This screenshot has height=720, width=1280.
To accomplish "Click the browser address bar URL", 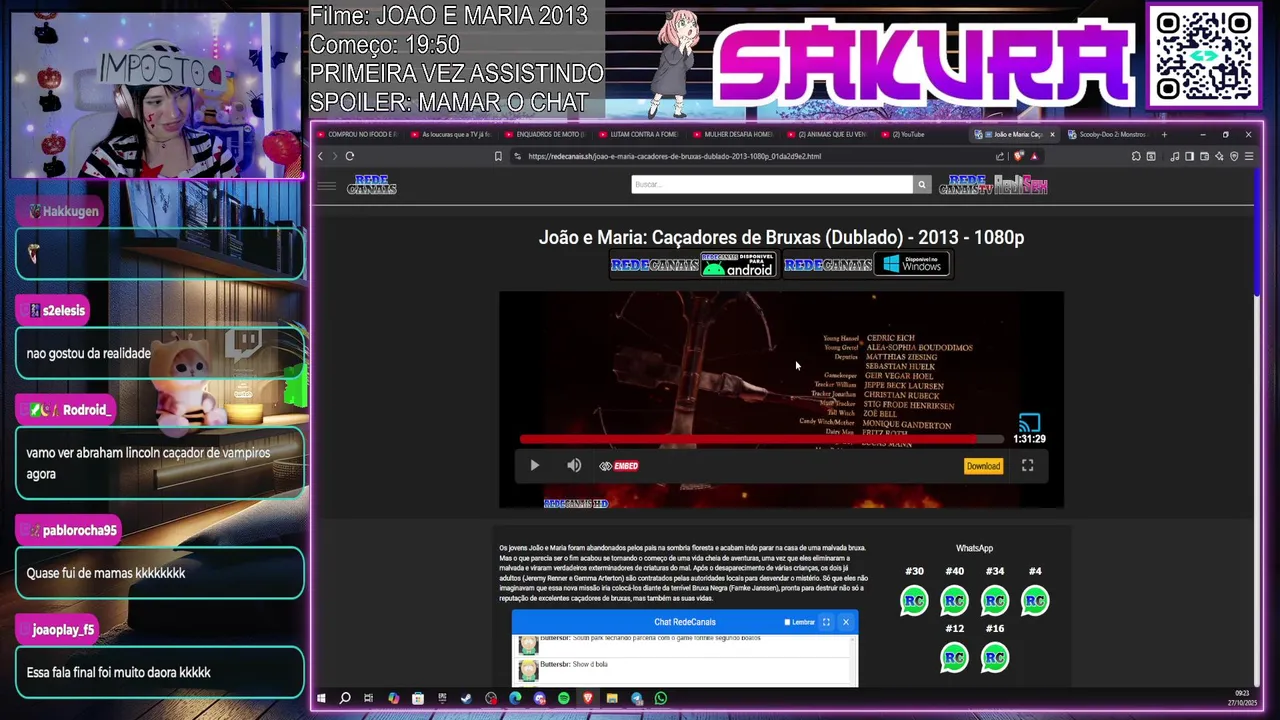I will (x=674, y=156).
